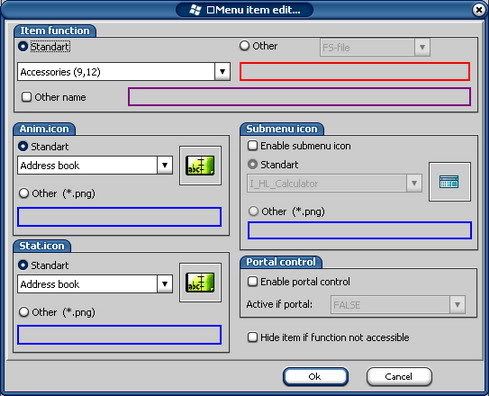The width and height of the screenshot is (489, 396).
Task: Expand the Stat.icon Address book dropdown
Action: click(x=165, y=284)
